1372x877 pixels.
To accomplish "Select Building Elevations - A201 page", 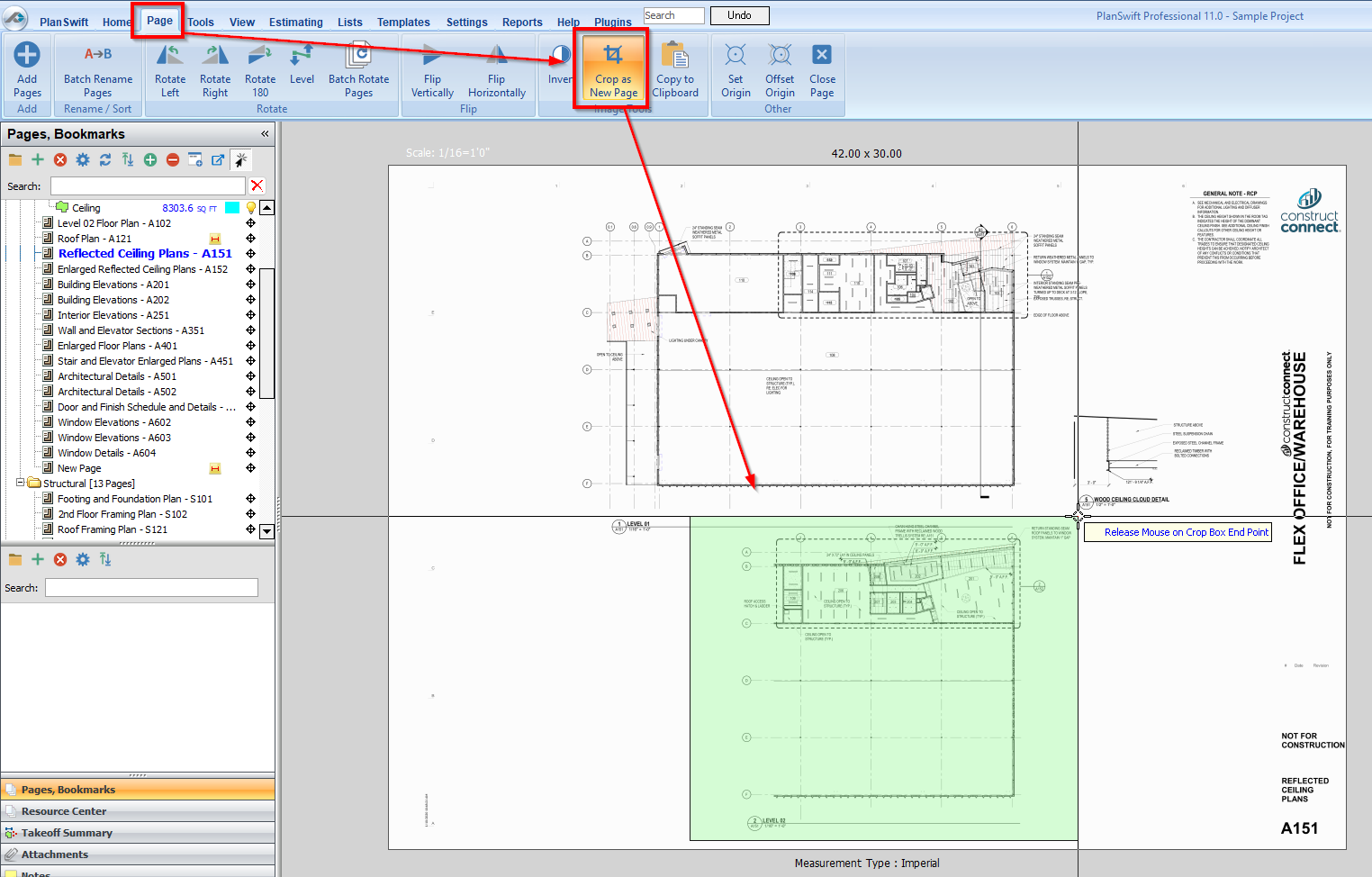I will 113,285.
